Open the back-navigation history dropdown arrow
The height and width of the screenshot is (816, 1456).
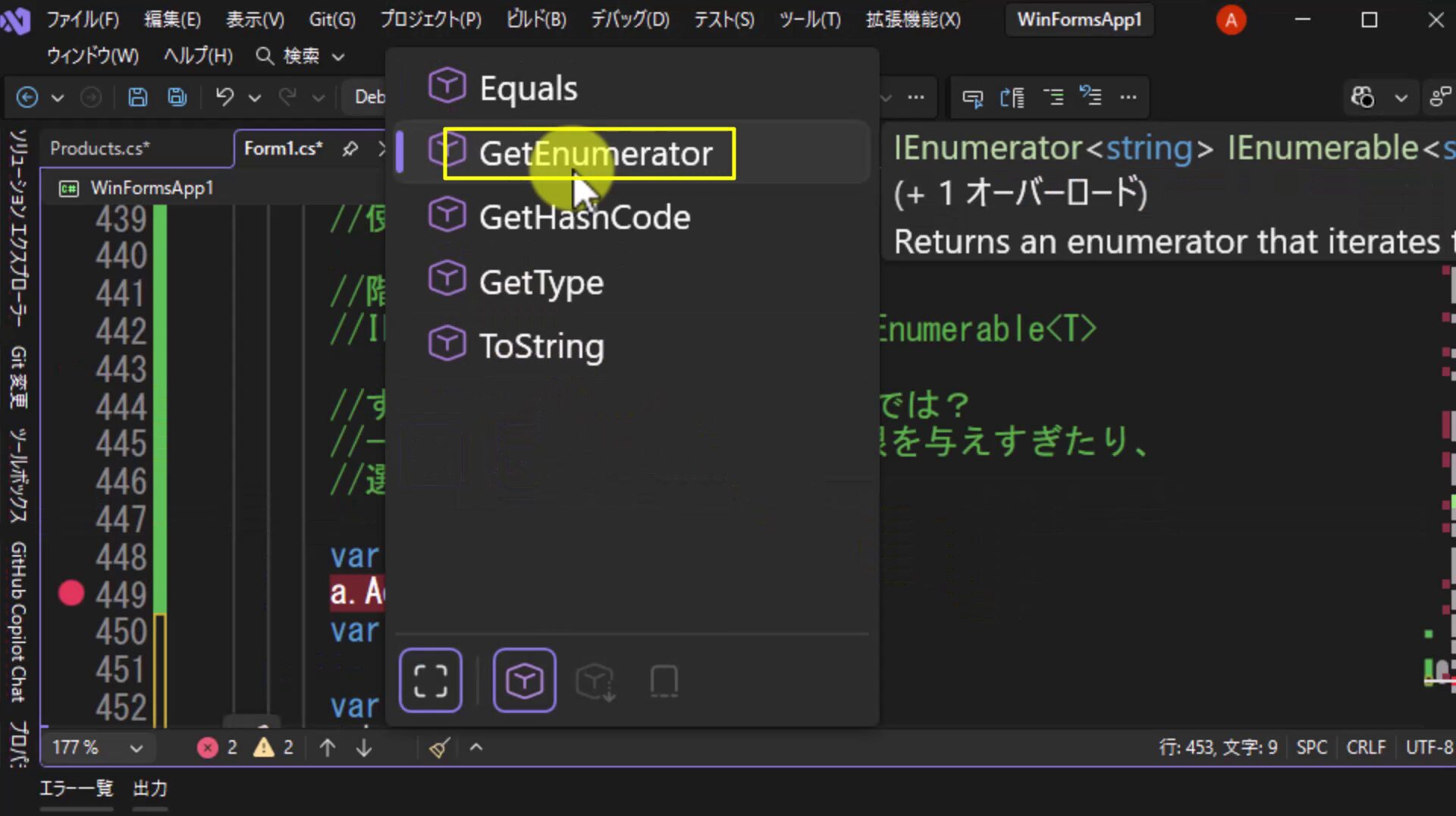tap(58, 98)
